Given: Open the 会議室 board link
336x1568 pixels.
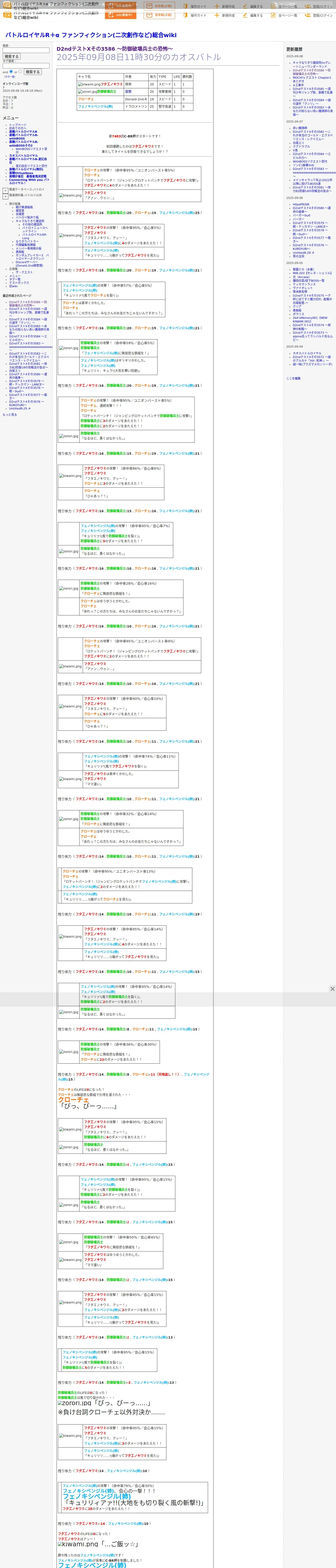Looking at the screenshot, I should click(20, 214).
